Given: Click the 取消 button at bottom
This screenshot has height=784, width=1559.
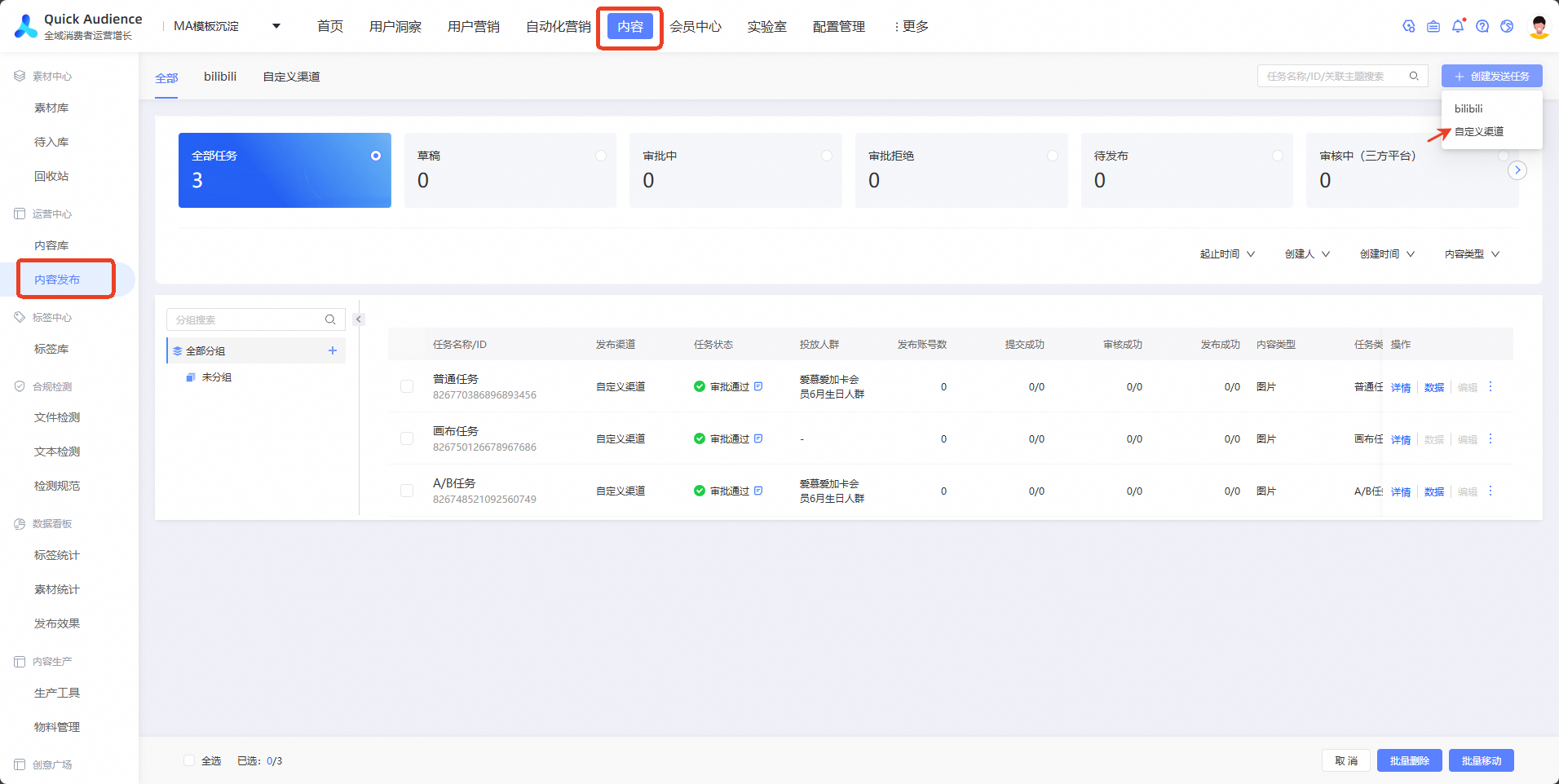Looking at the screenshot, I should (1346, 760).
